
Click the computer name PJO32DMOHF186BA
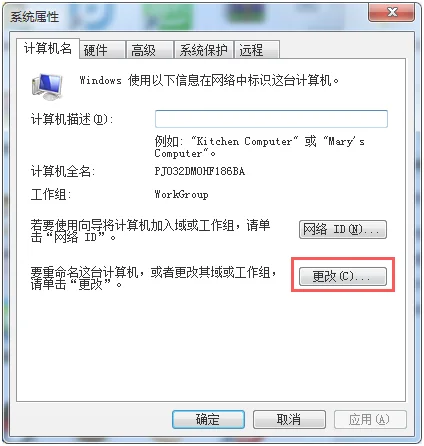click(x=200, y=171)
